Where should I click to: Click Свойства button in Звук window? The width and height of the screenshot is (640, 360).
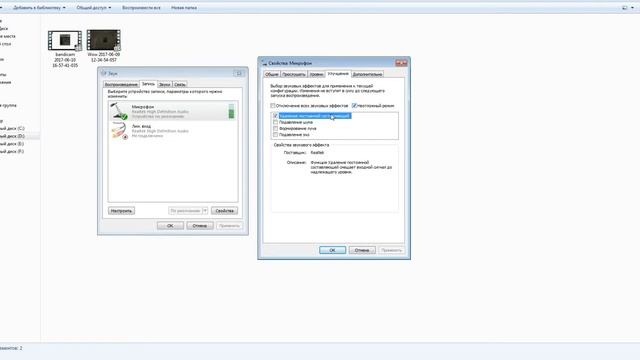(224, 211)
